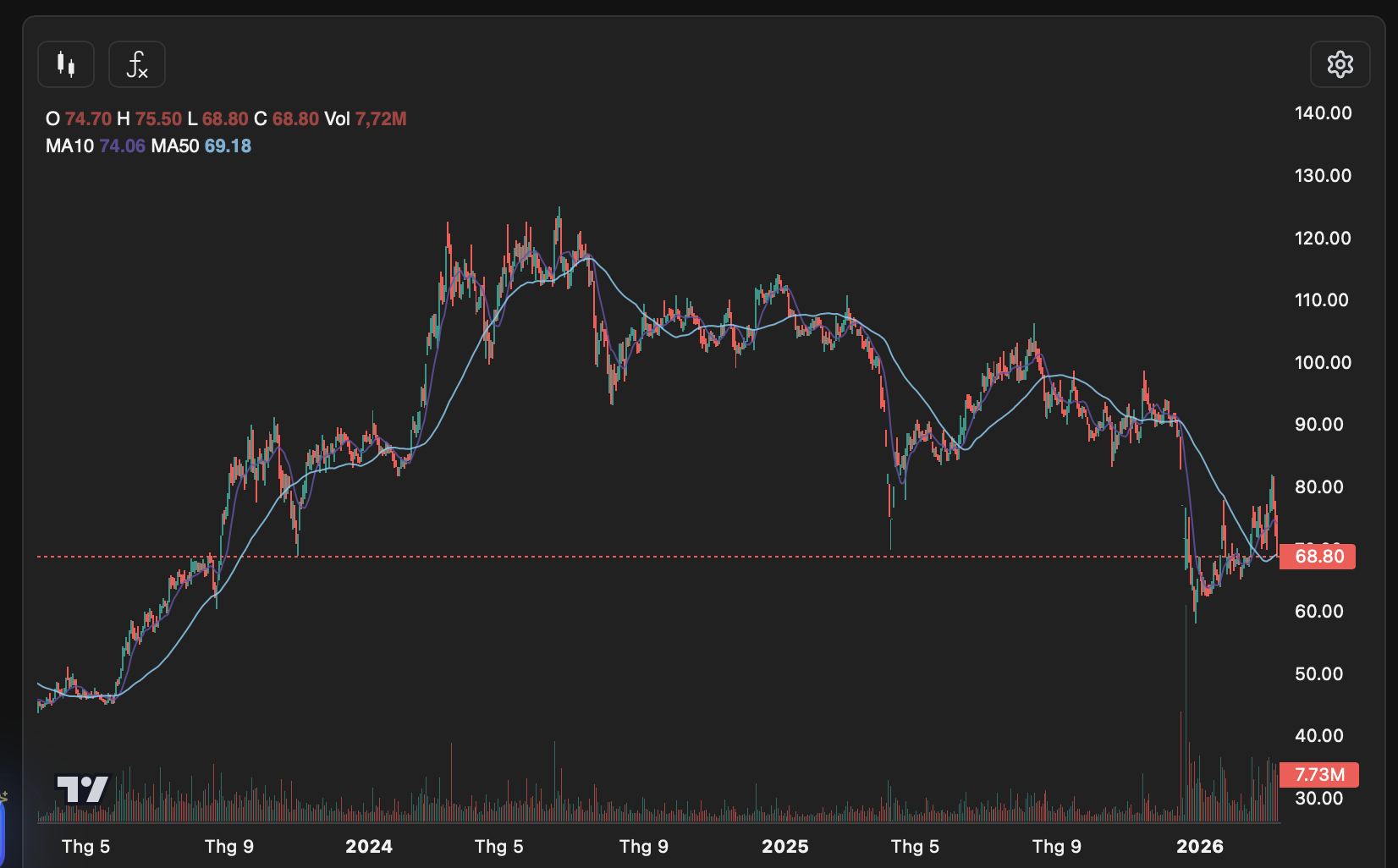The height and width of the screenshot is (868, 1398).
Task: Click the 7.73M volume tag
Action: (x=1318, y=775)
